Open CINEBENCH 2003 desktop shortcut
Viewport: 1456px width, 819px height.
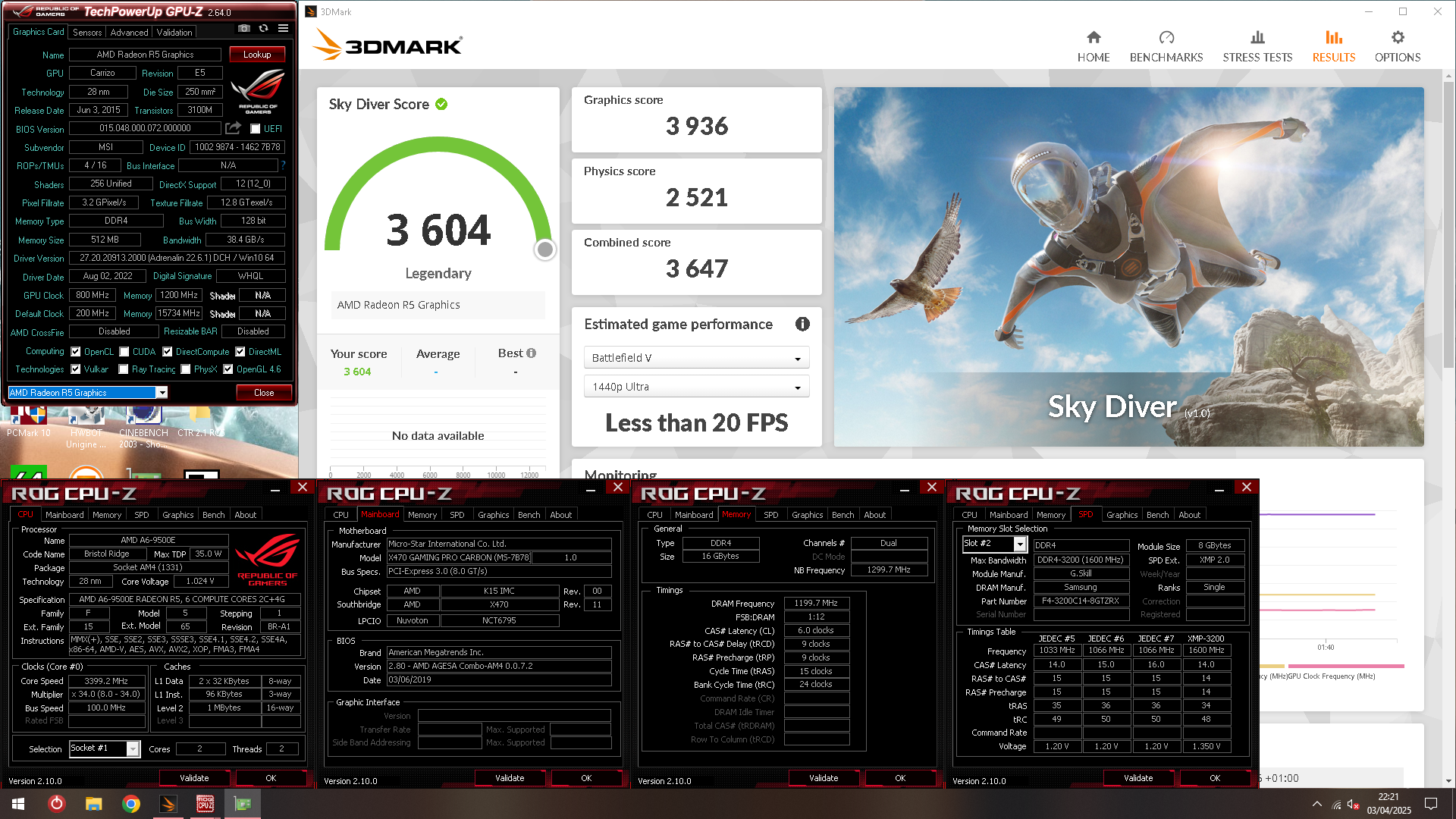click(x=143, y=428)
